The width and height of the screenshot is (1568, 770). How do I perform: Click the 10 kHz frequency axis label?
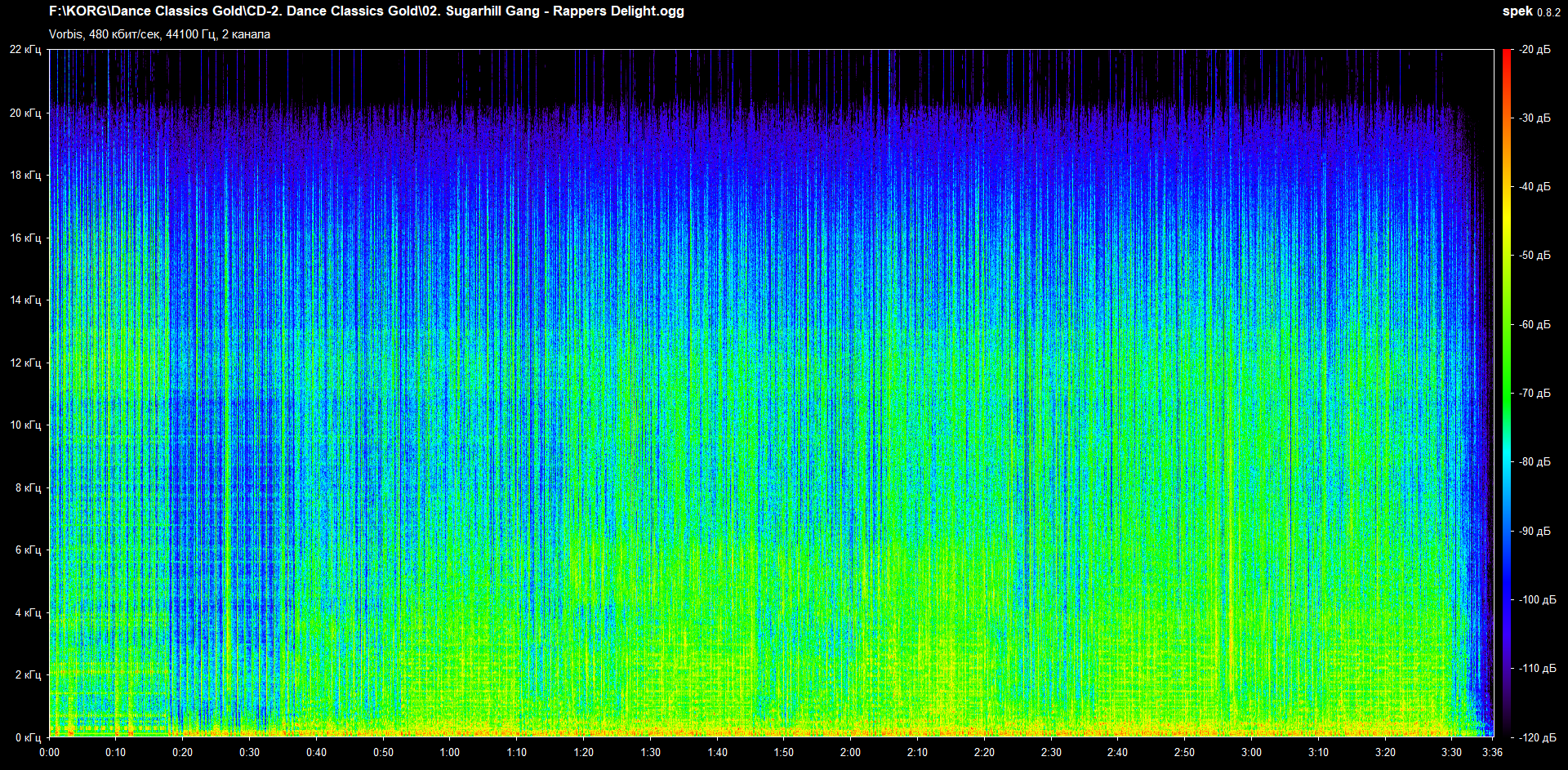pos(25,425)
